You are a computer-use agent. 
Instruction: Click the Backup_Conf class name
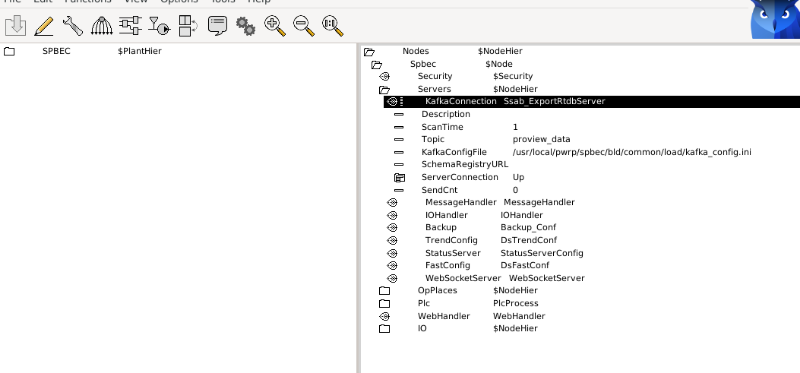click(x=528, y=228)
